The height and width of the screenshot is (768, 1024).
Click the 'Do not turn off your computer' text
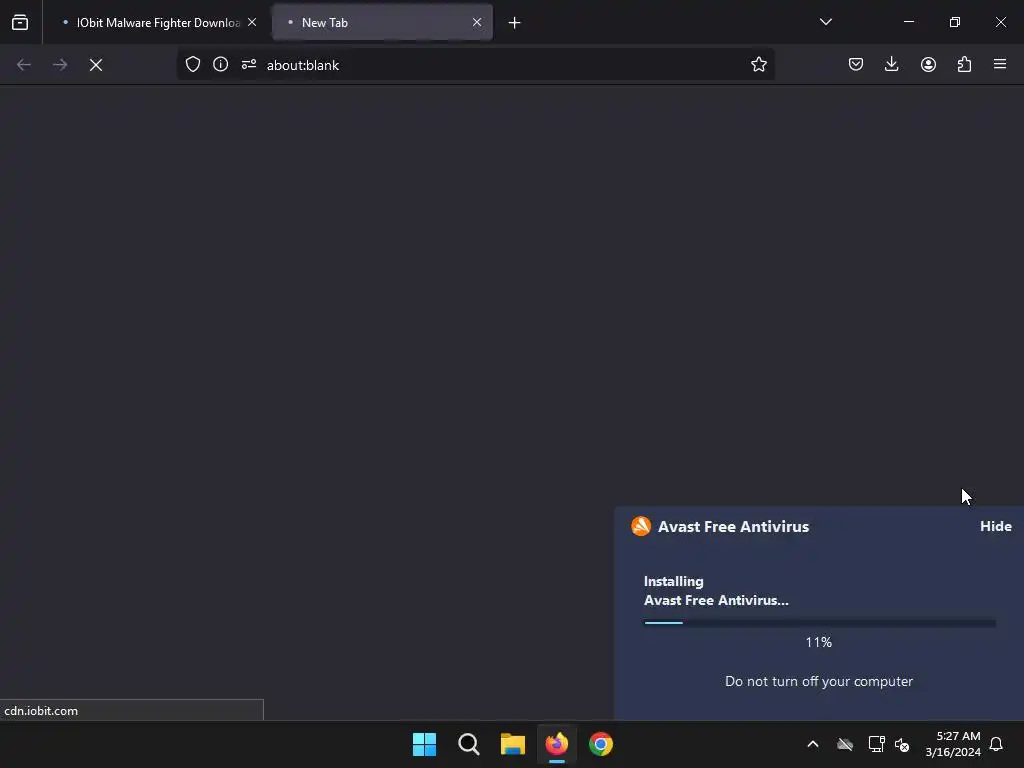point(819,681)
